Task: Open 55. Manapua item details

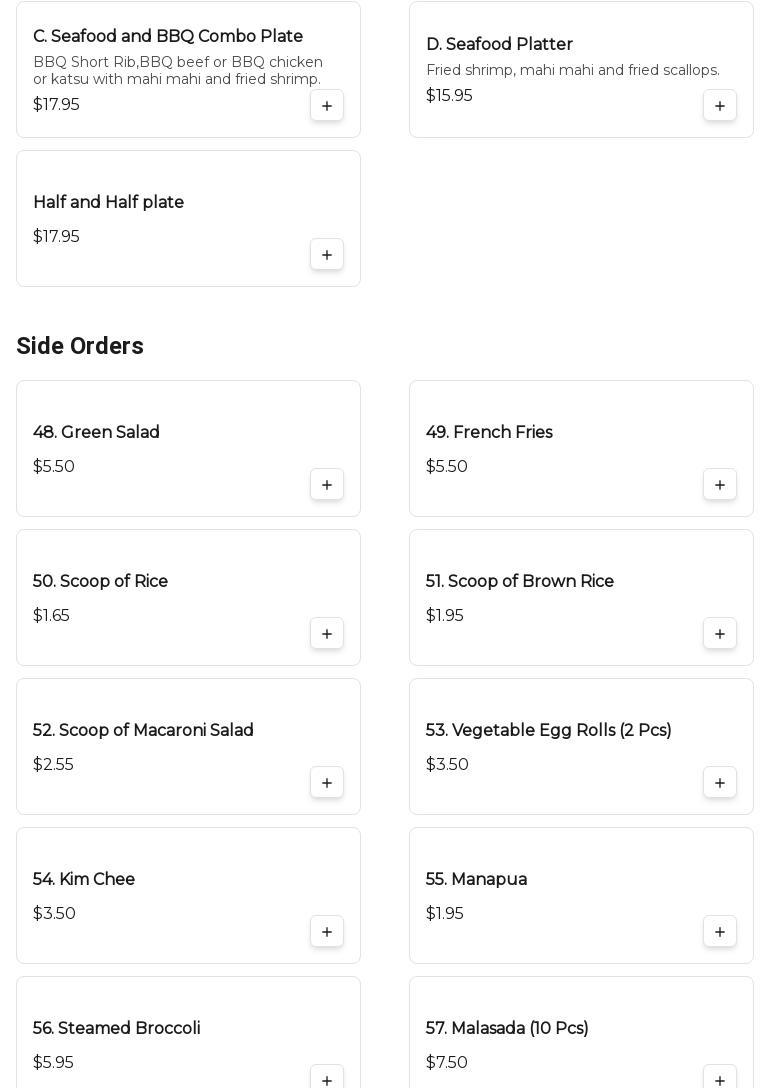Action: pyautogui.click(x=476, y=880)
